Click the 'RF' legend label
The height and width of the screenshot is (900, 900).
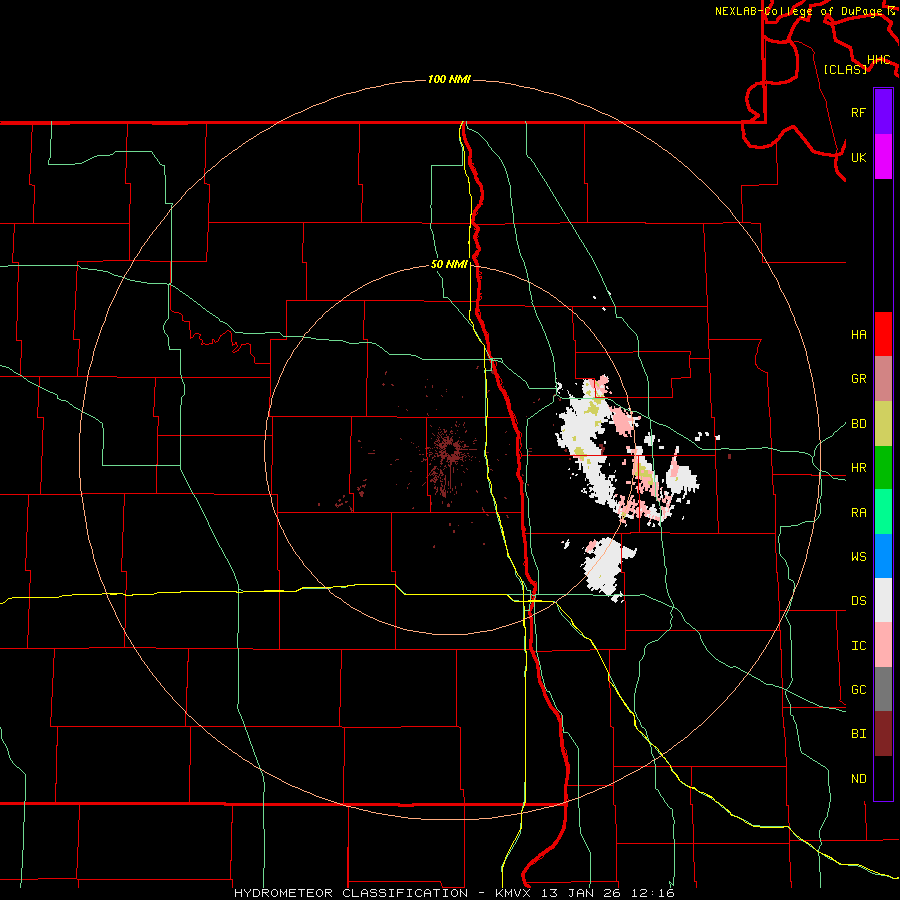click(858, 112)
